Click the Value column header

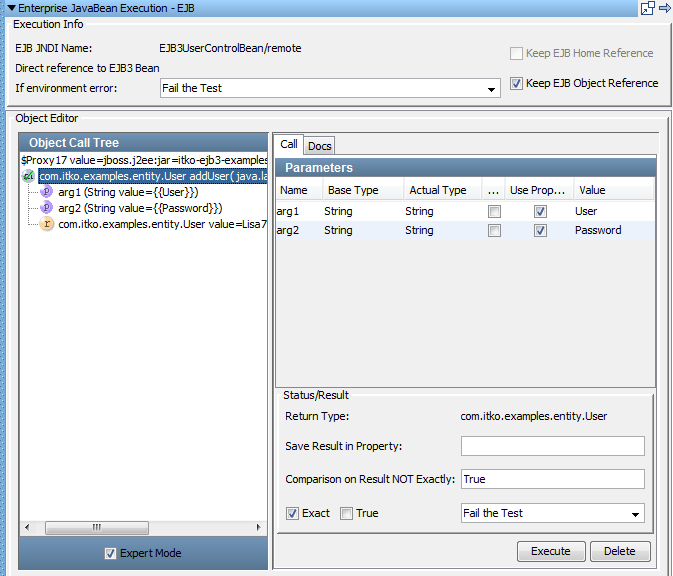click(614, 190)
